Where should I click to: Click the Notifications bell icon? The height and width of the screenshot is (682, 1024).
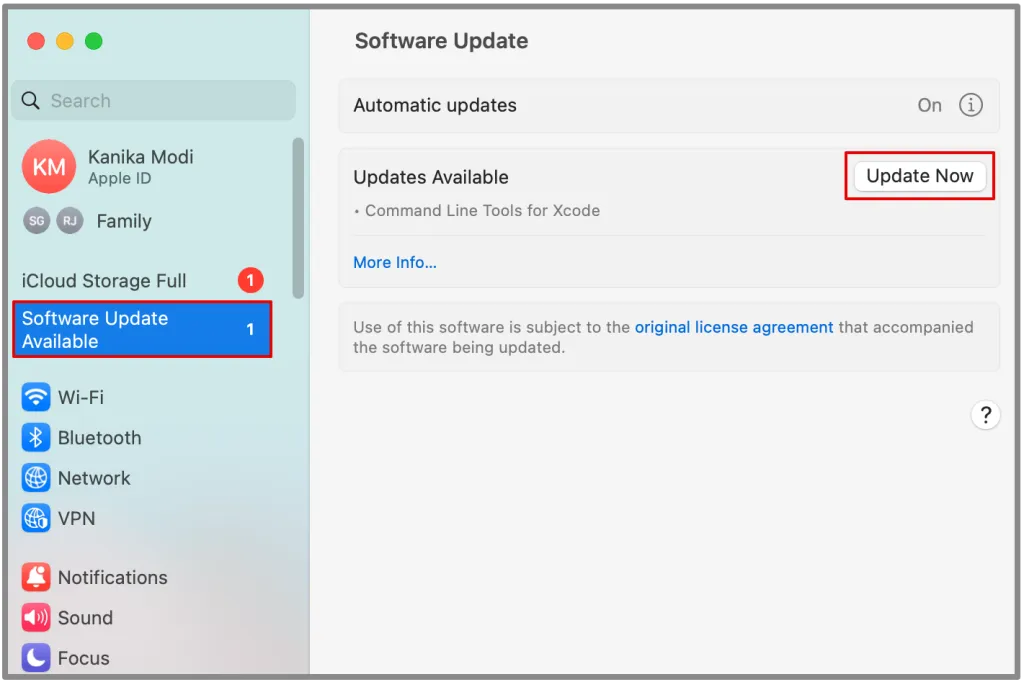tap(36, 577)
